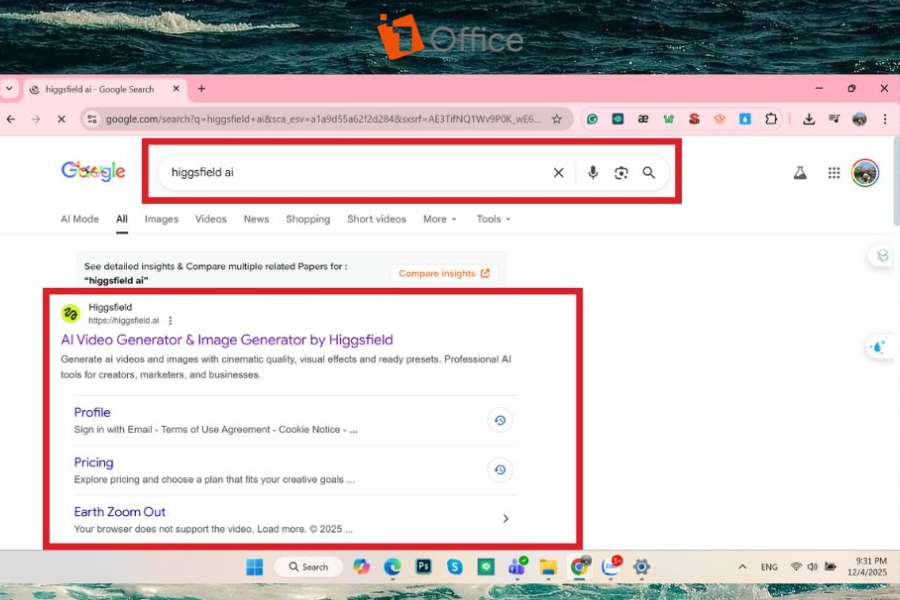This screenshot has height=600, width=900.
Task: Open history icon beside Profile sitelink
Action: [500, 420]
